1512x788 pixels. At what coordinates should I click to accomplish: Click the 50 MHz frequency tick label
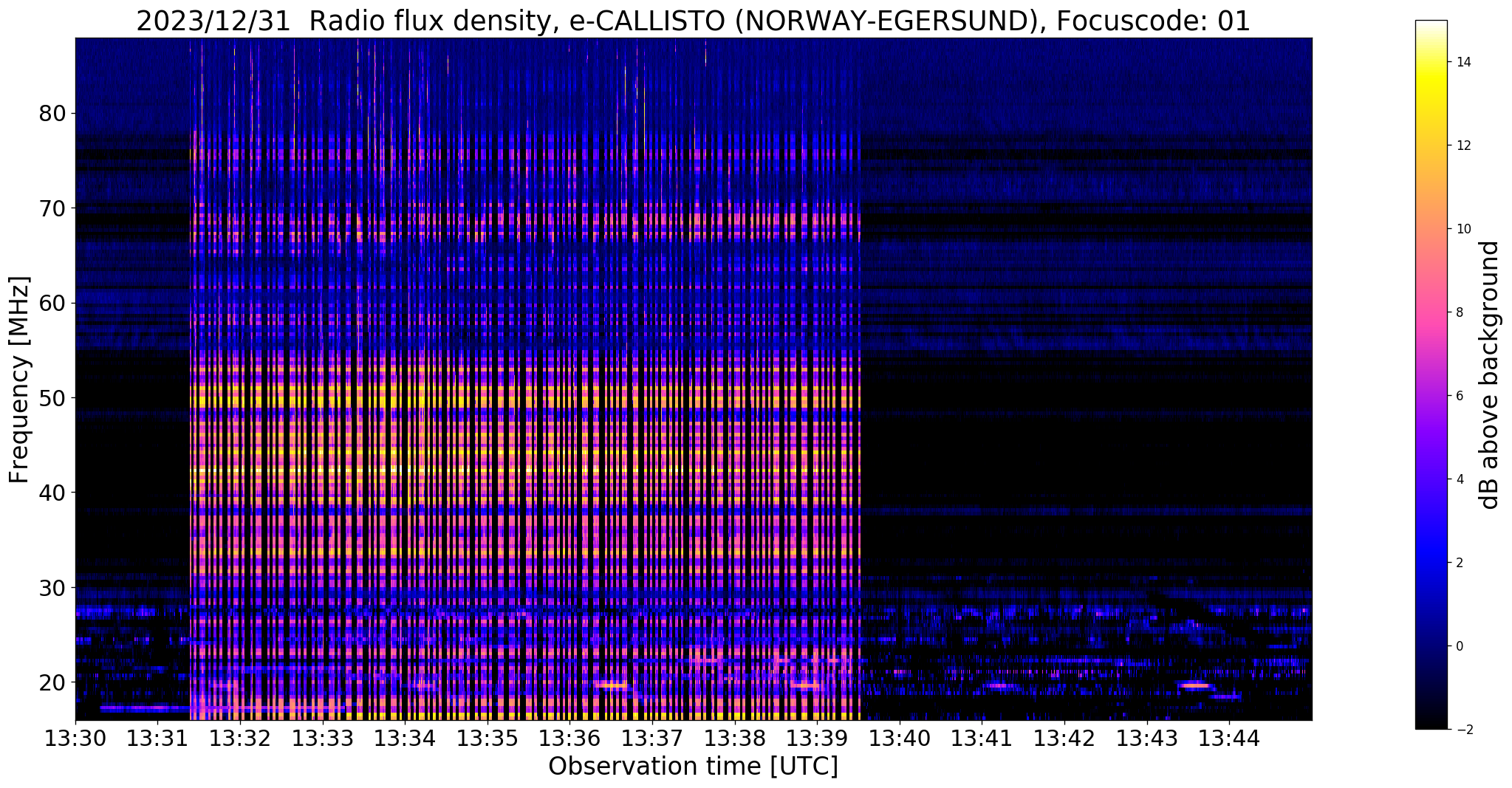coord(52,398)
